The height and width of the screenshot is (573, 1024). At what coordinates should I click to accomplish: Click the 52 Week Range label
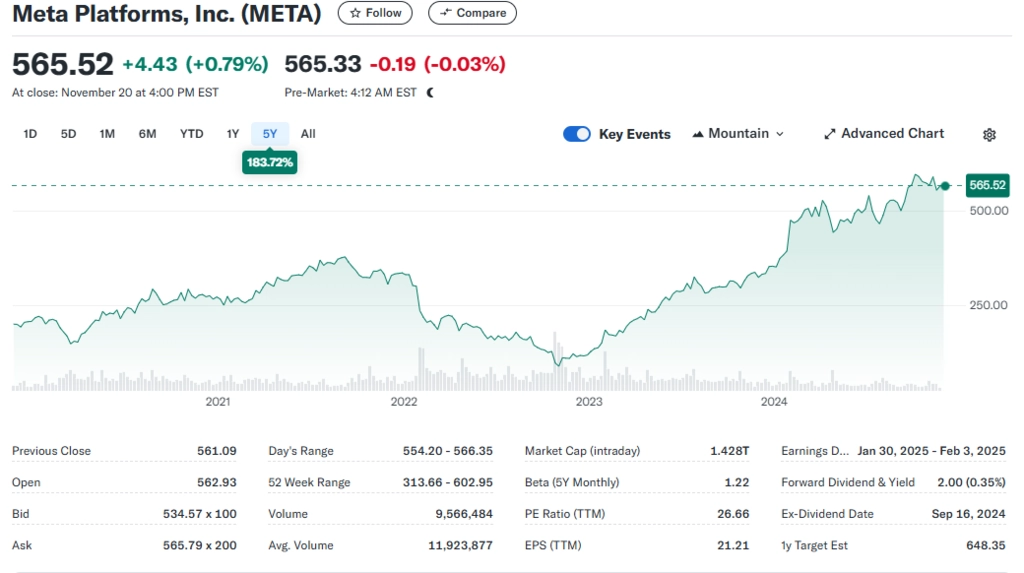pyautogui.click(x=309, y=482)
